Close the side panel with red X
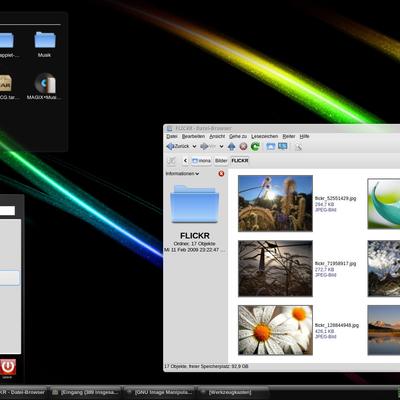The image size is (400, 400). click(x=221, y=174)
